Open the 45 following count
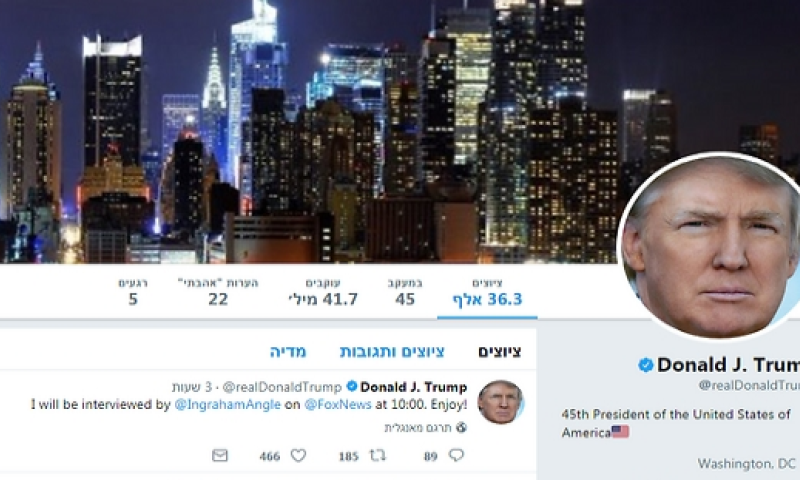The width and height of the screenshot is (800, 480). [405, 292]
